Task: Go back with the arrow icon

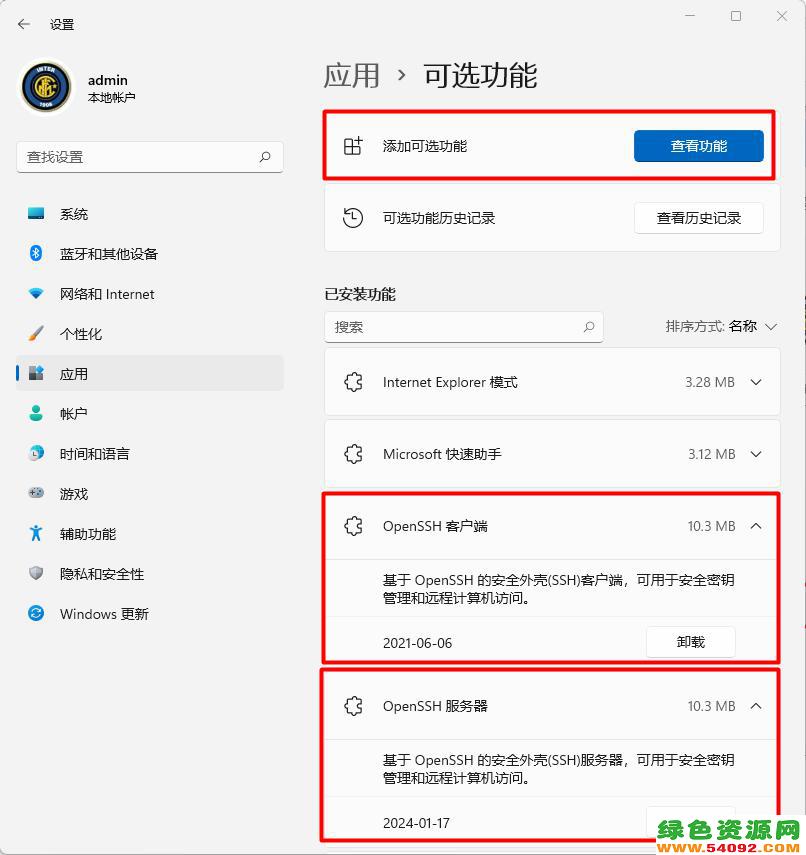Action: click(x=23, y=24)
